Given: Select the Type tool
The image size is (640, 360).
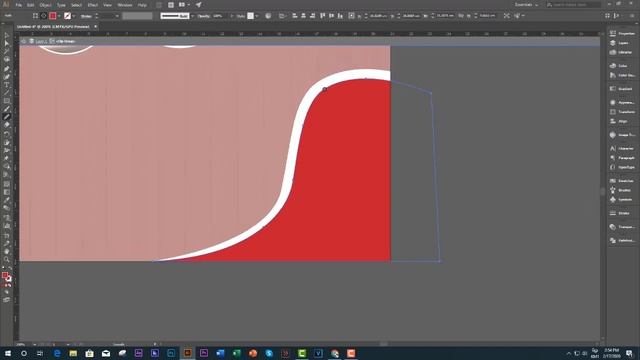Looking at the screenshot, I should [7, 85].
